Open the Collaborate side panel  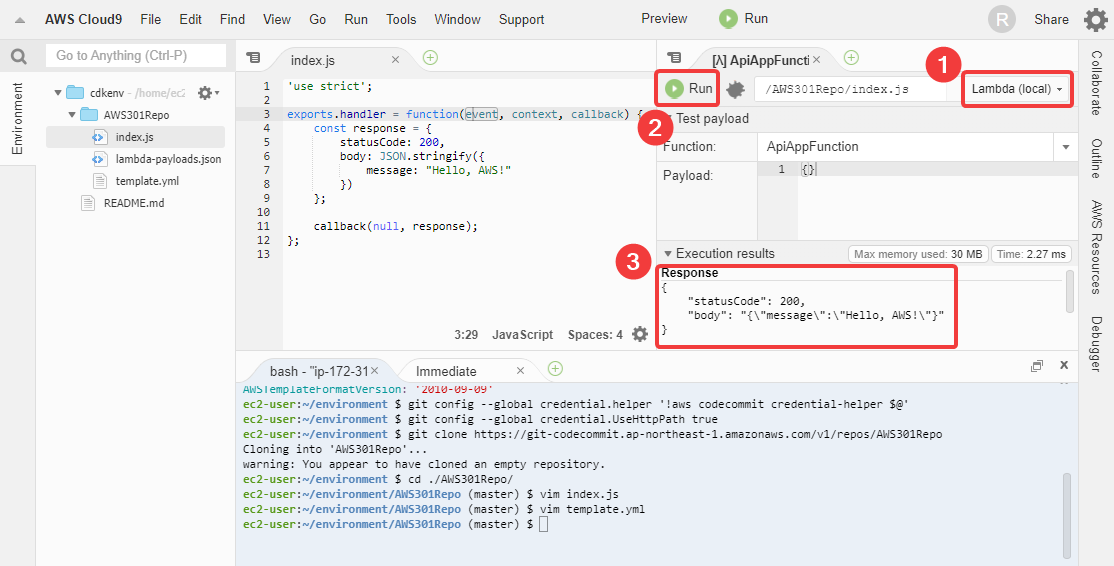click(x=1096, y=82)
